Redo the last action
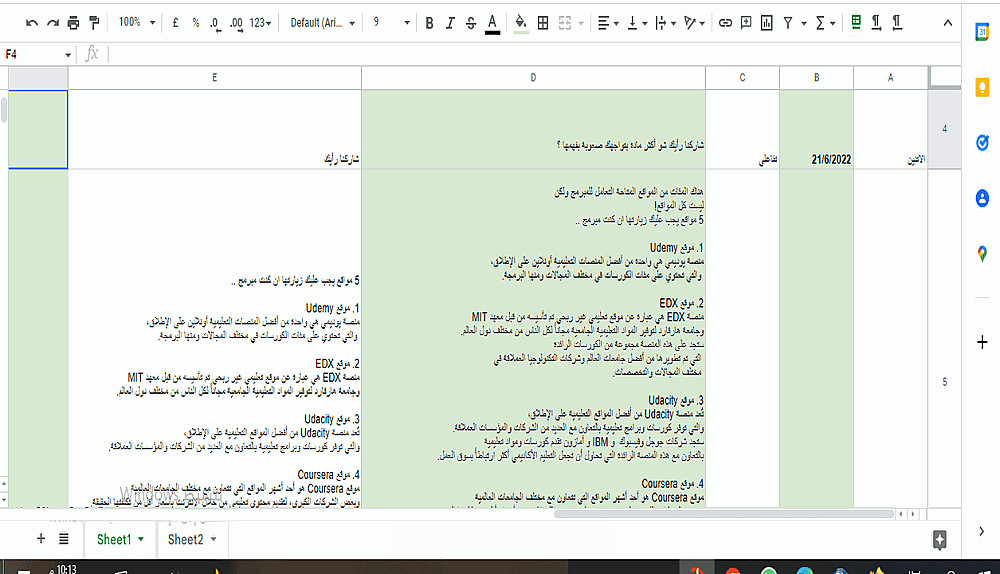Viewport: 1000px width, 574px height. [52, 23]
